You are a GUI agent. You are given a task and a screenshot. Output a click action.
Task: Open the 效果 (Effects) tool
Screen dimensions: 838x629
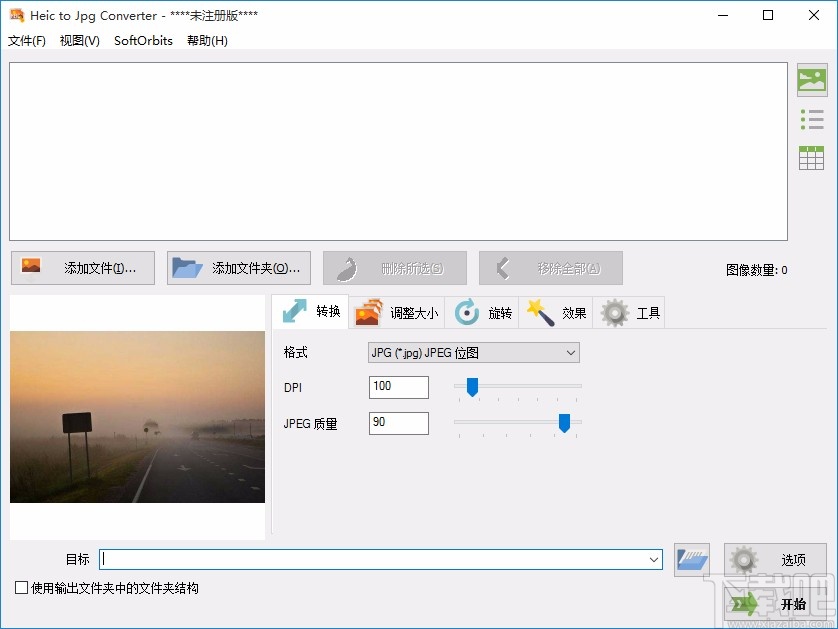[557, 312]
